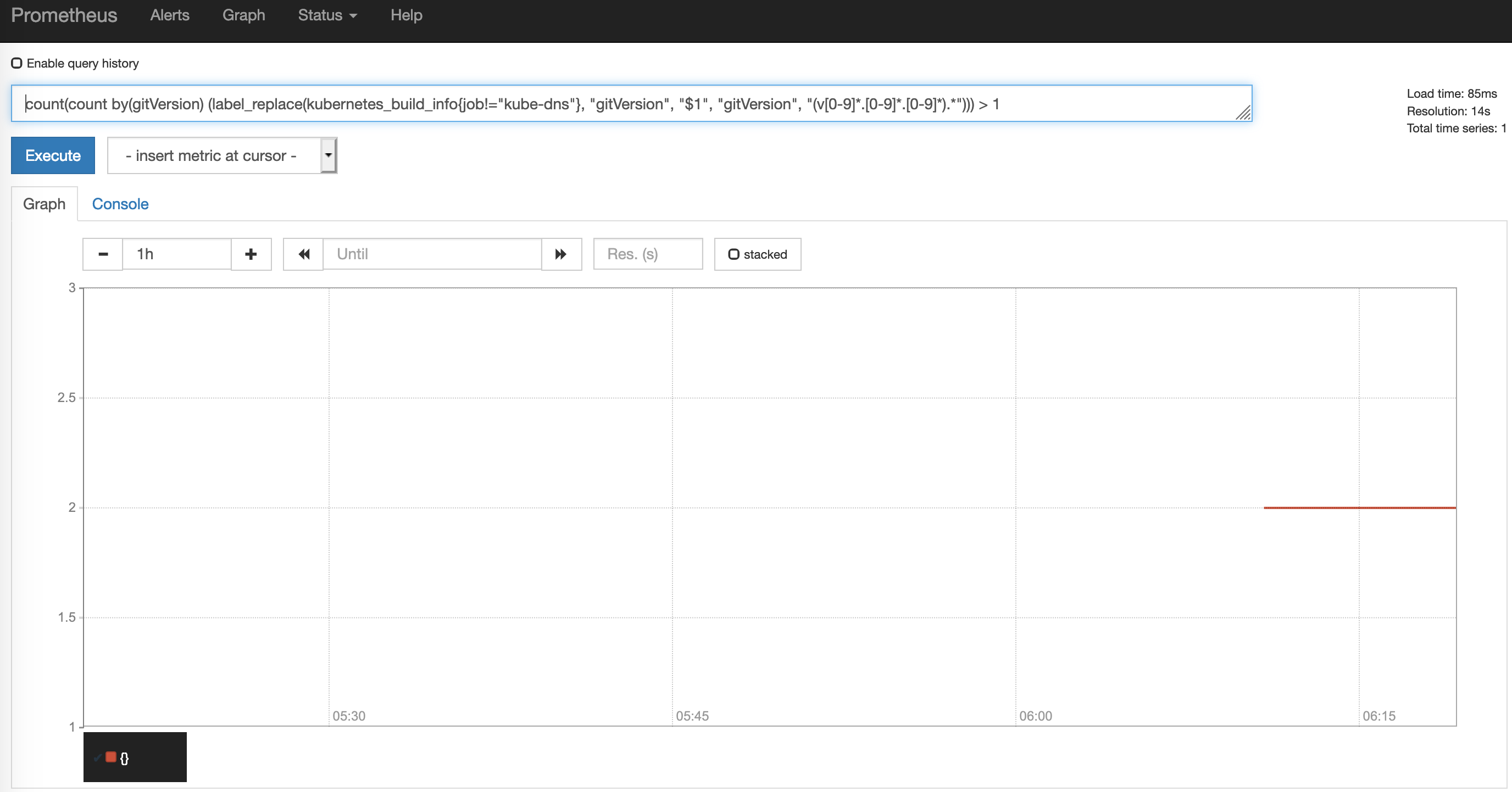
Task: Click the red series color swatch
Action: 110,757
